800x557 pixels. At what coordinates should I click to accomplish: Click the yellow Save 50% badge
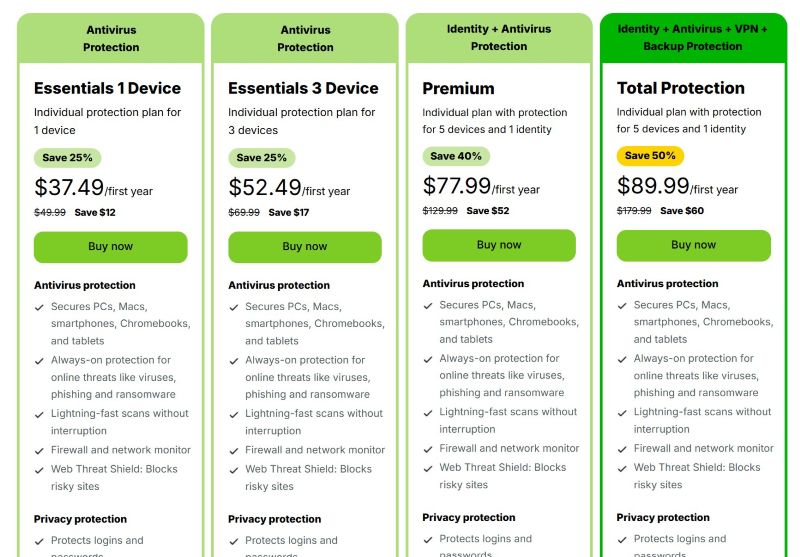[650, 156]
